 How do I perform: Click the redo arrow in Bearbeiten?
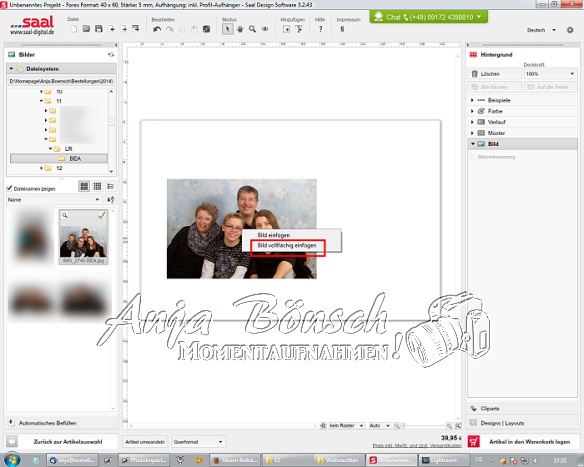point(169,29)
